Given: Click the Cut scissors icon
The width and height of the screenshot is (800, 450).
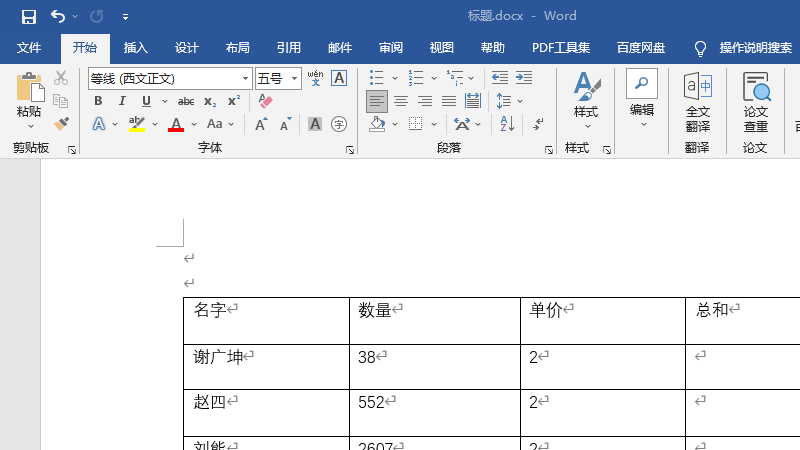Looking at the screenshot, I should click(x=61, y=78).
